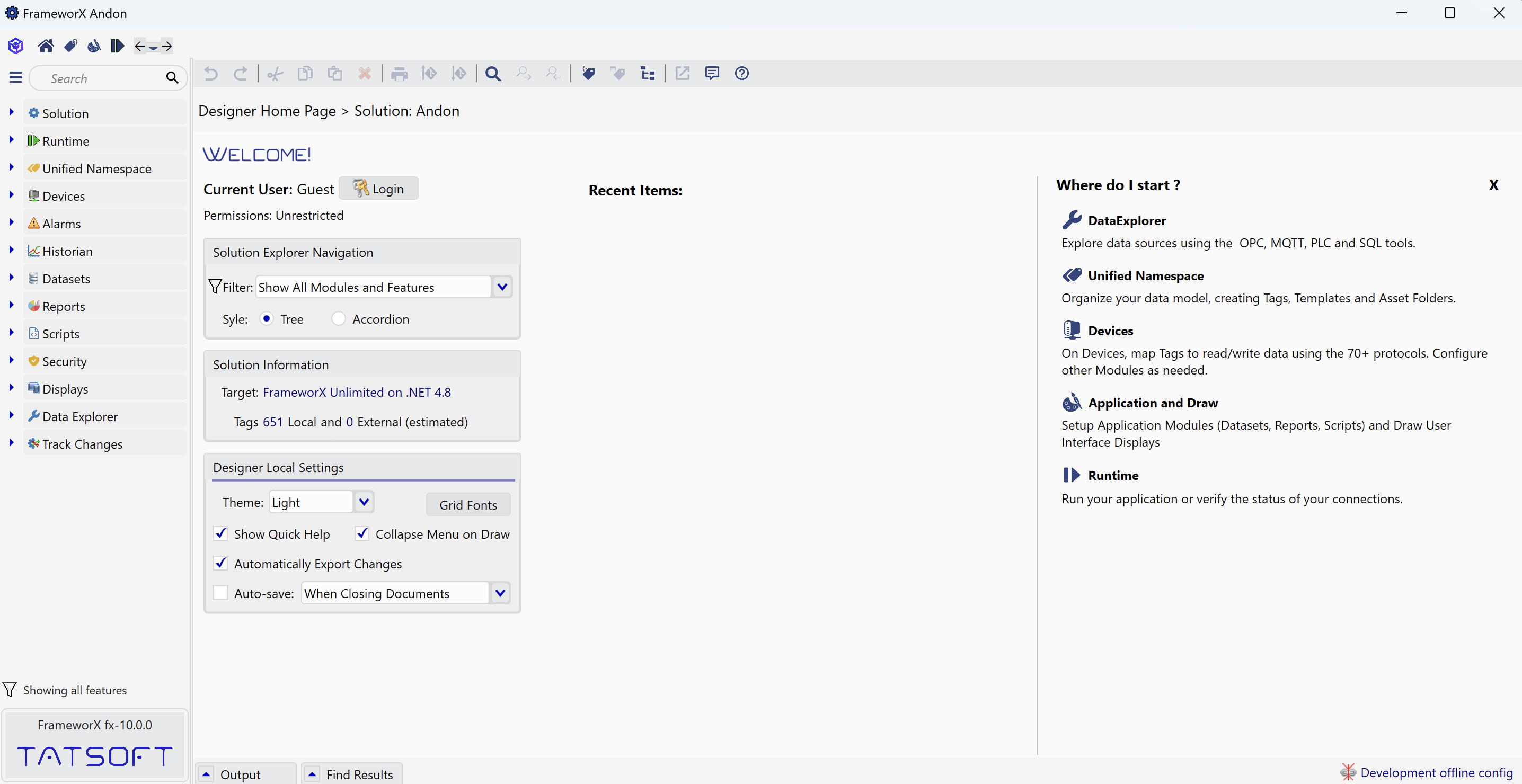Redo the last action
1522x784 pixels.
(240, 73)
